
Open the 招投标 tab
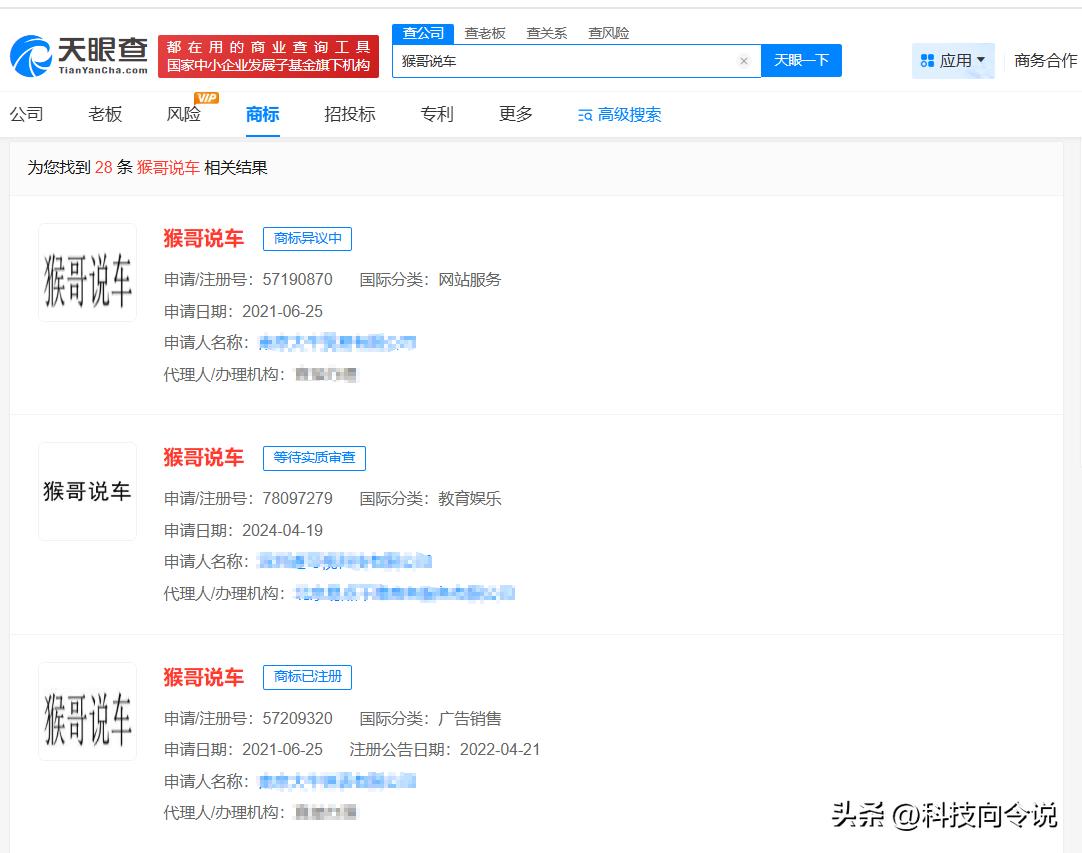[350, 114]
